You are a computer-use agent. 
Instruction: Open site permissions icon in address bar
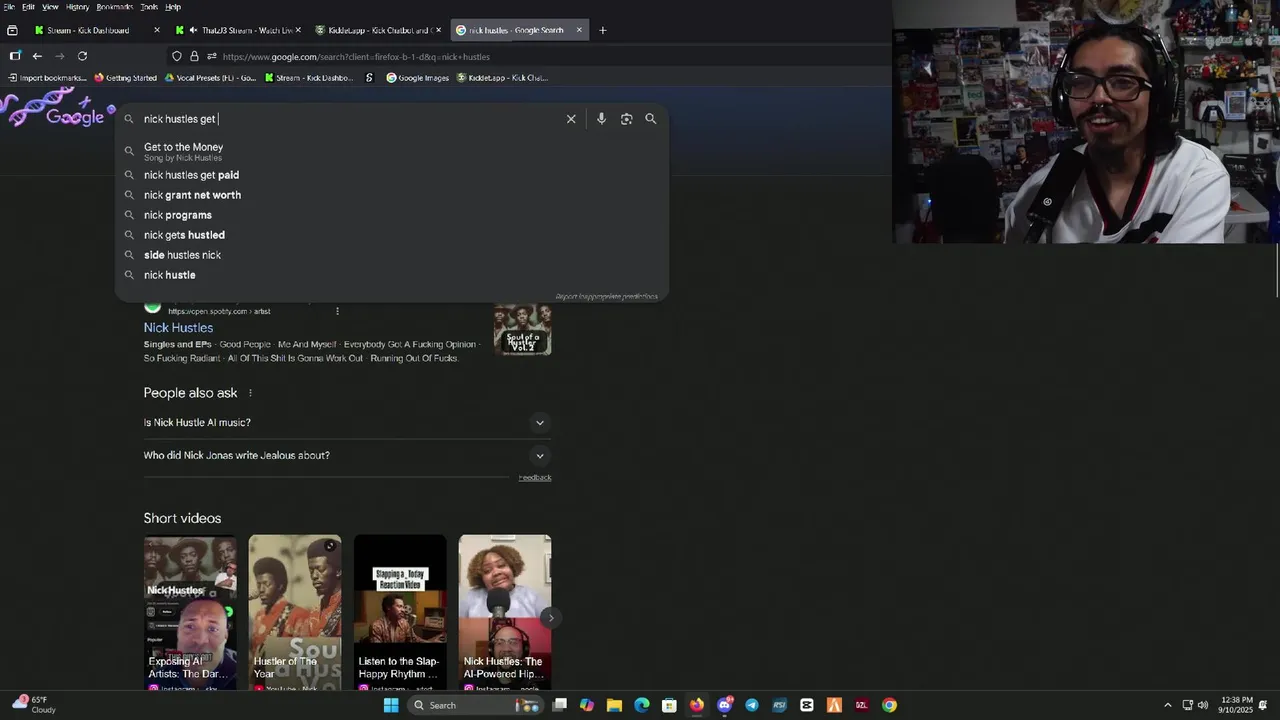click(x=210, y=56)
